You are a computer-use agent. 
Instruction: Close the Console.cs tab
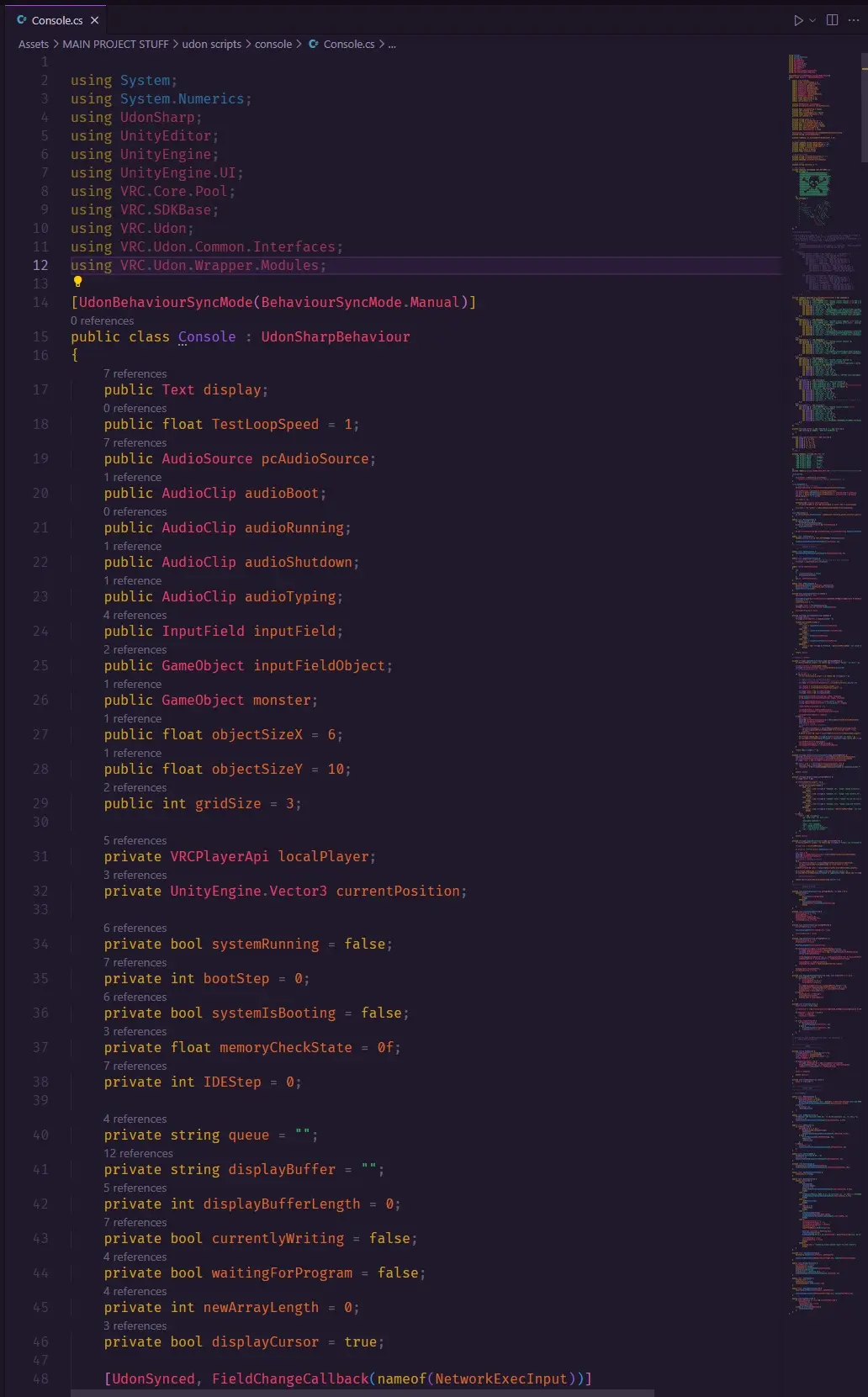click(x=95, y=20)
